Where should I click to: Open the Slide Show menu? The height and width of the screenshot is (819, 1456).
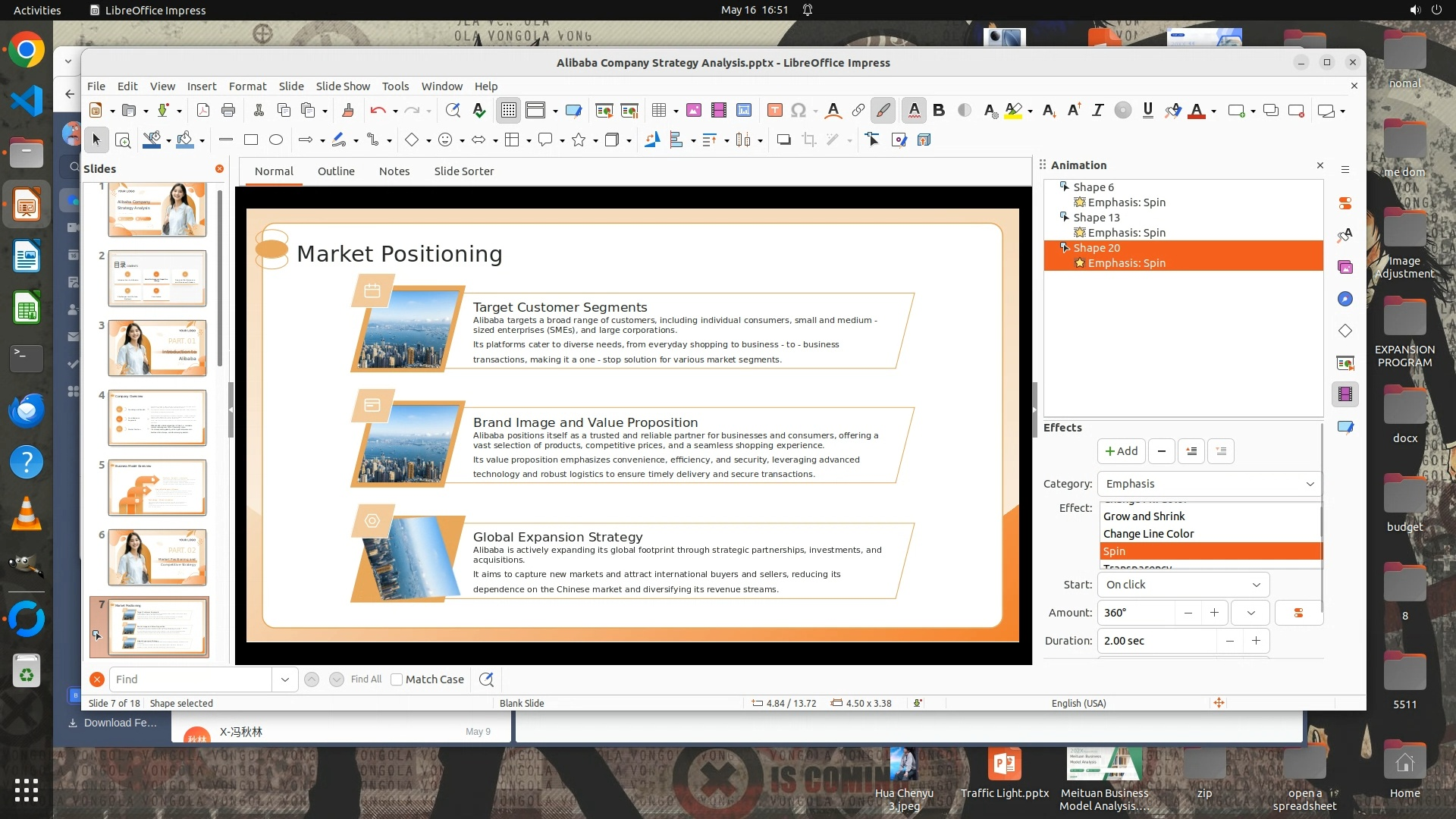[x=343, y=86]
